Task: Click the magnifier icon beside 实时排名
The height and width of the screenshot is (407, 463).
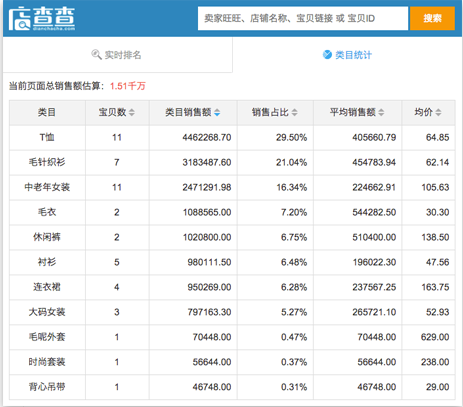Action: pyautogui.click(x=96, y=55)
